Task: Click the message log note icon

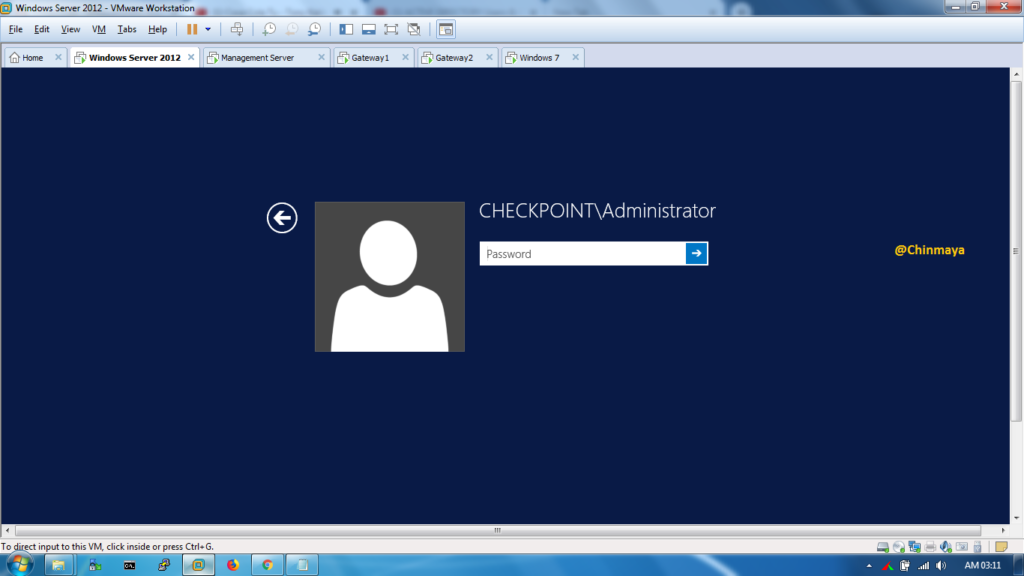Action: click(1001, 547)
